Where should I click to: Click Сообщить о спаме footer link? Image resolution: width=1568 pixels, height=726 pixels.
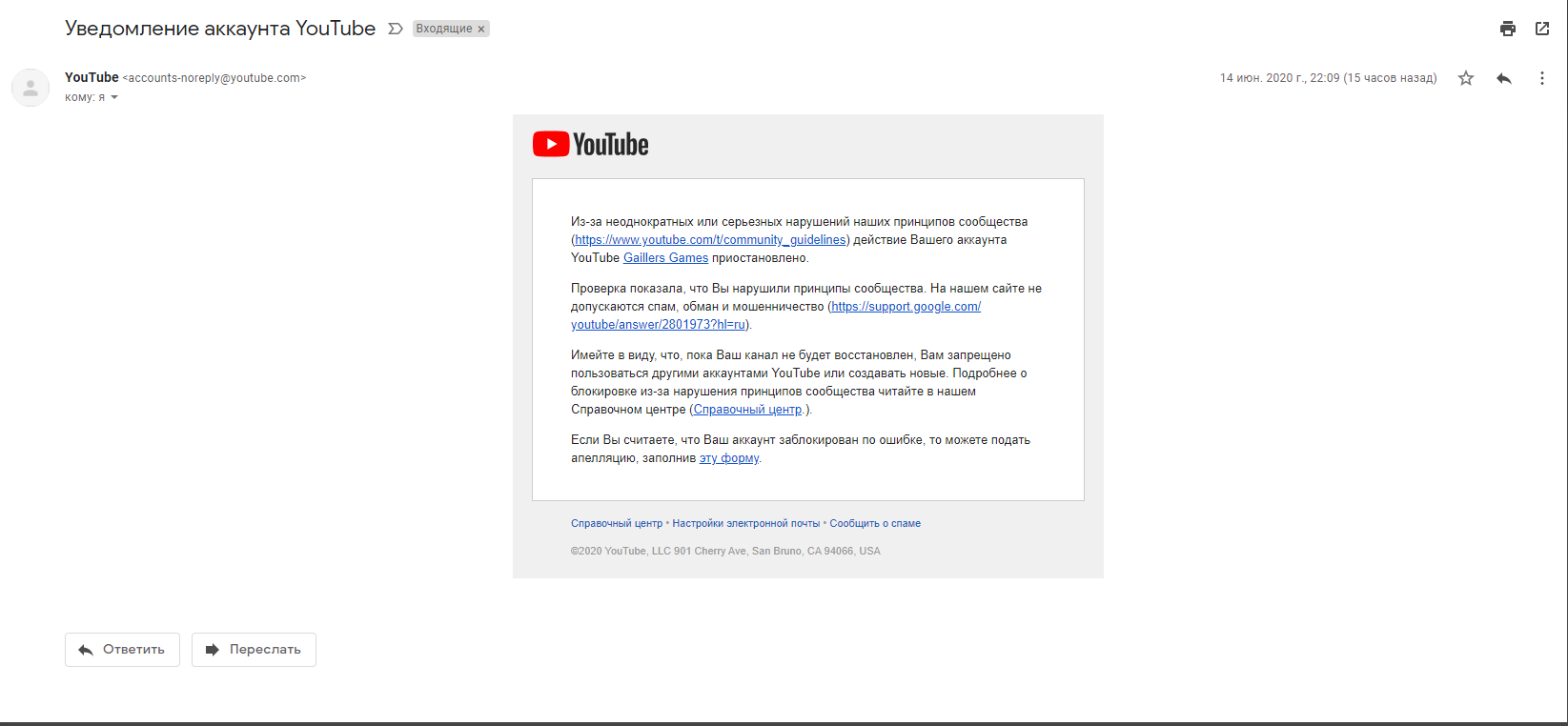pos(875,523)
